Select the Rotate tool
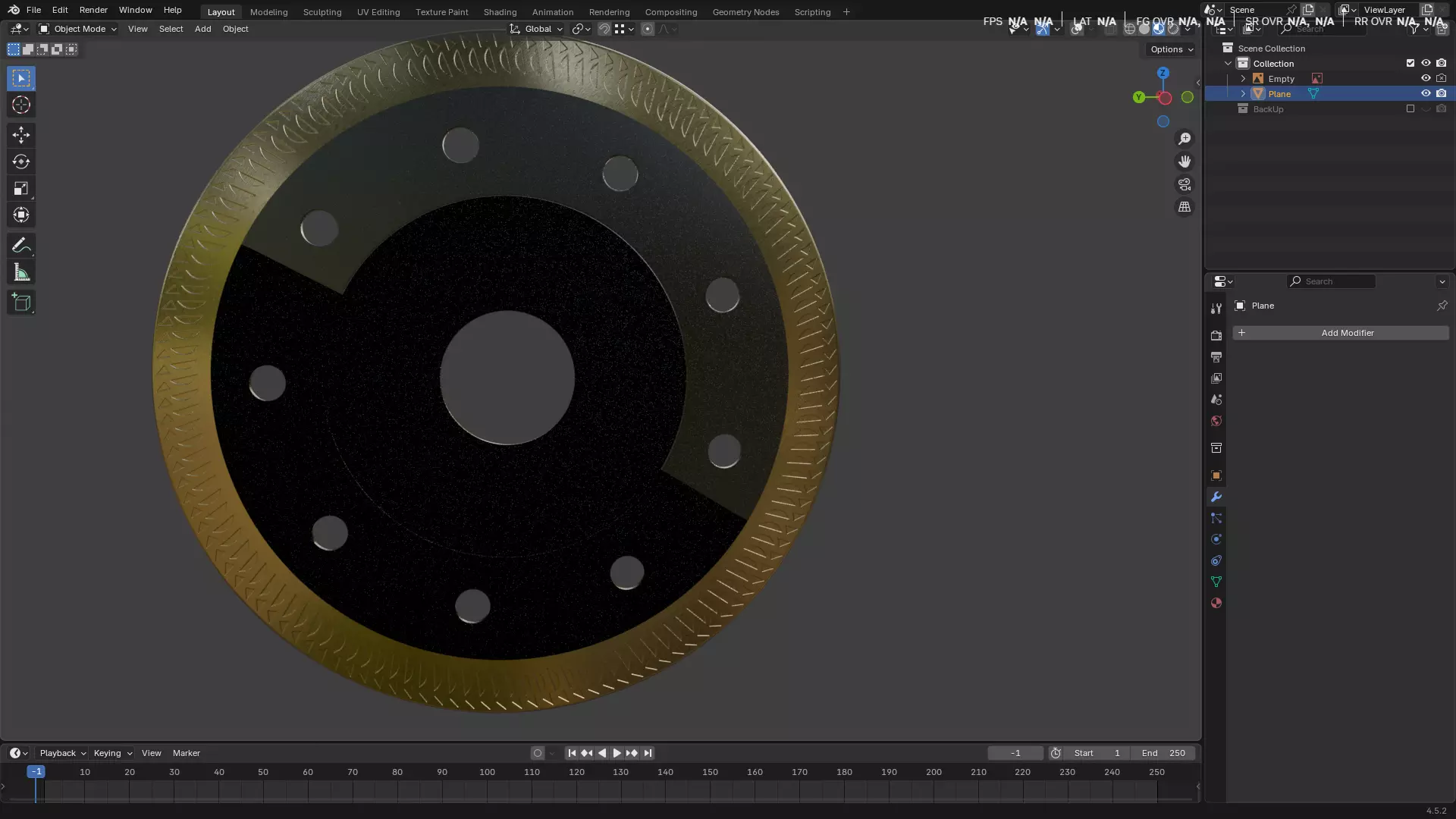This screenshot has height=819, width=1456. (x=21, y=162)
